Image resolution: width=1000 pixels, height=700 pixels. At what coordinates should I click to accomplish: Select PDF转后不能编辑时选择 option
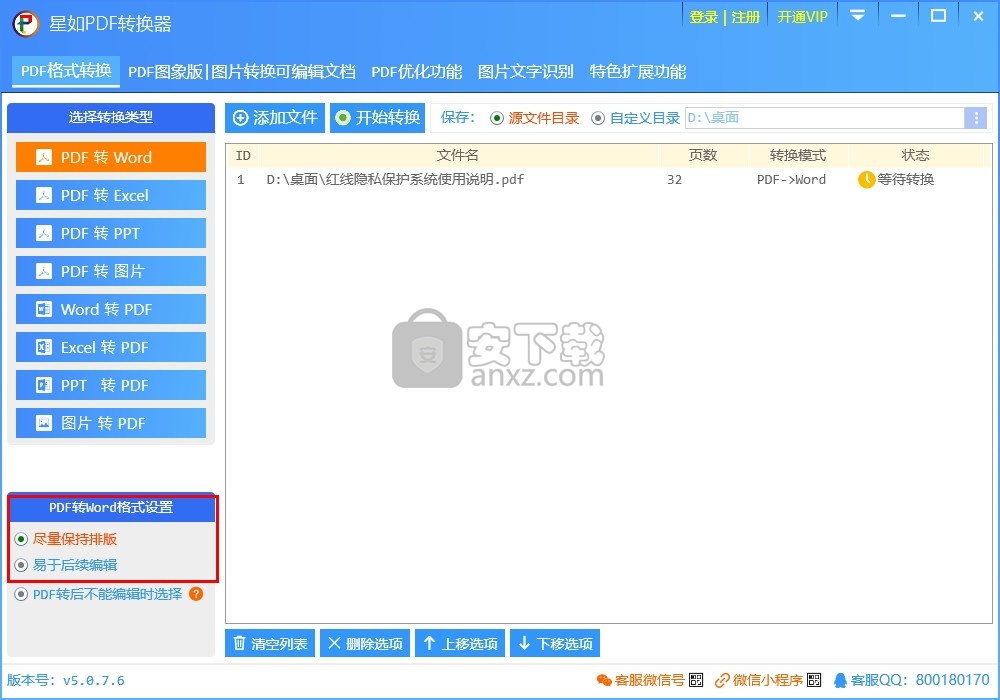[99, 594]
